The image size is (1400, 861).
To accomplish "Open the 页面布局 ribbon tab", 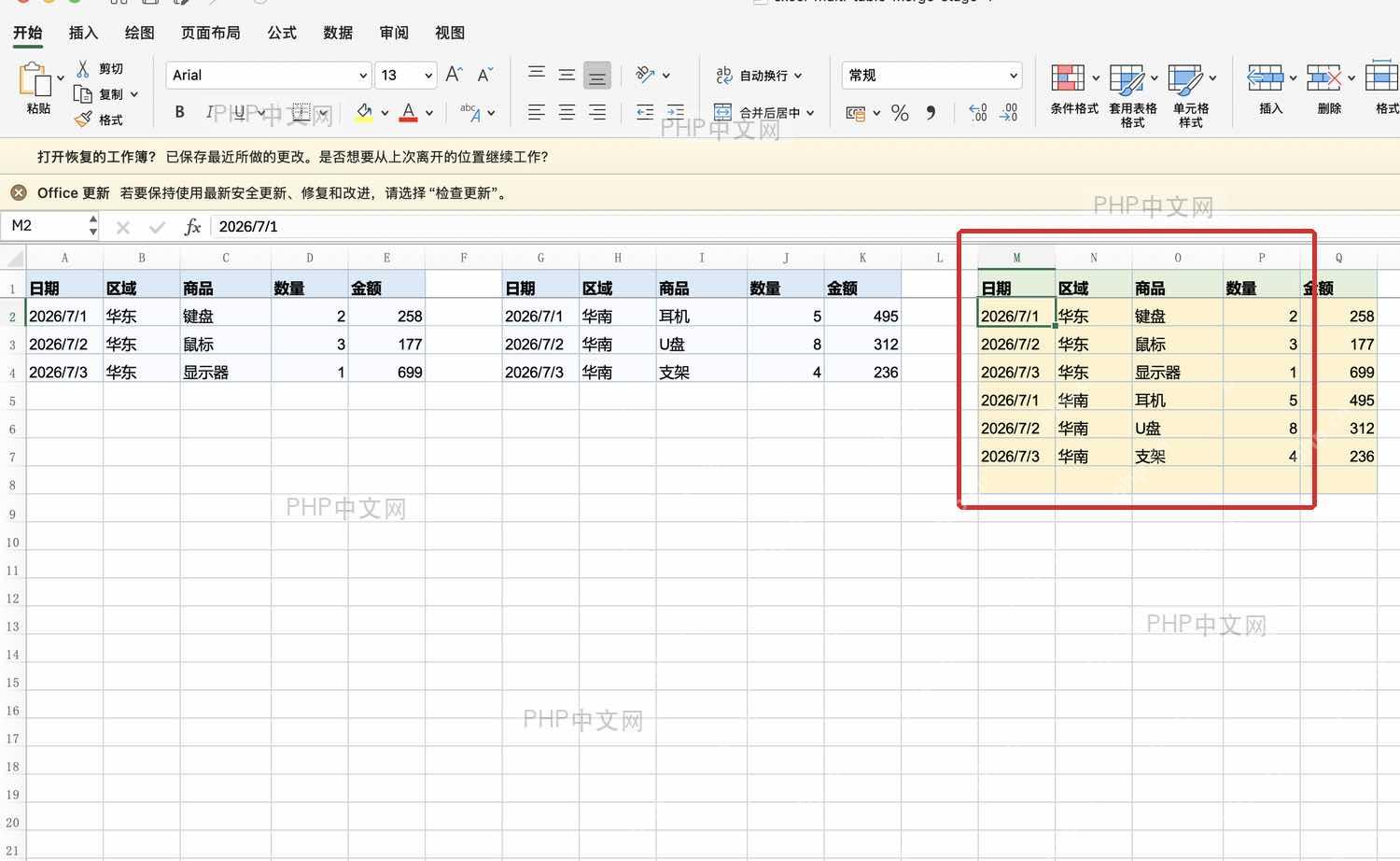I will tap(210, 33).
